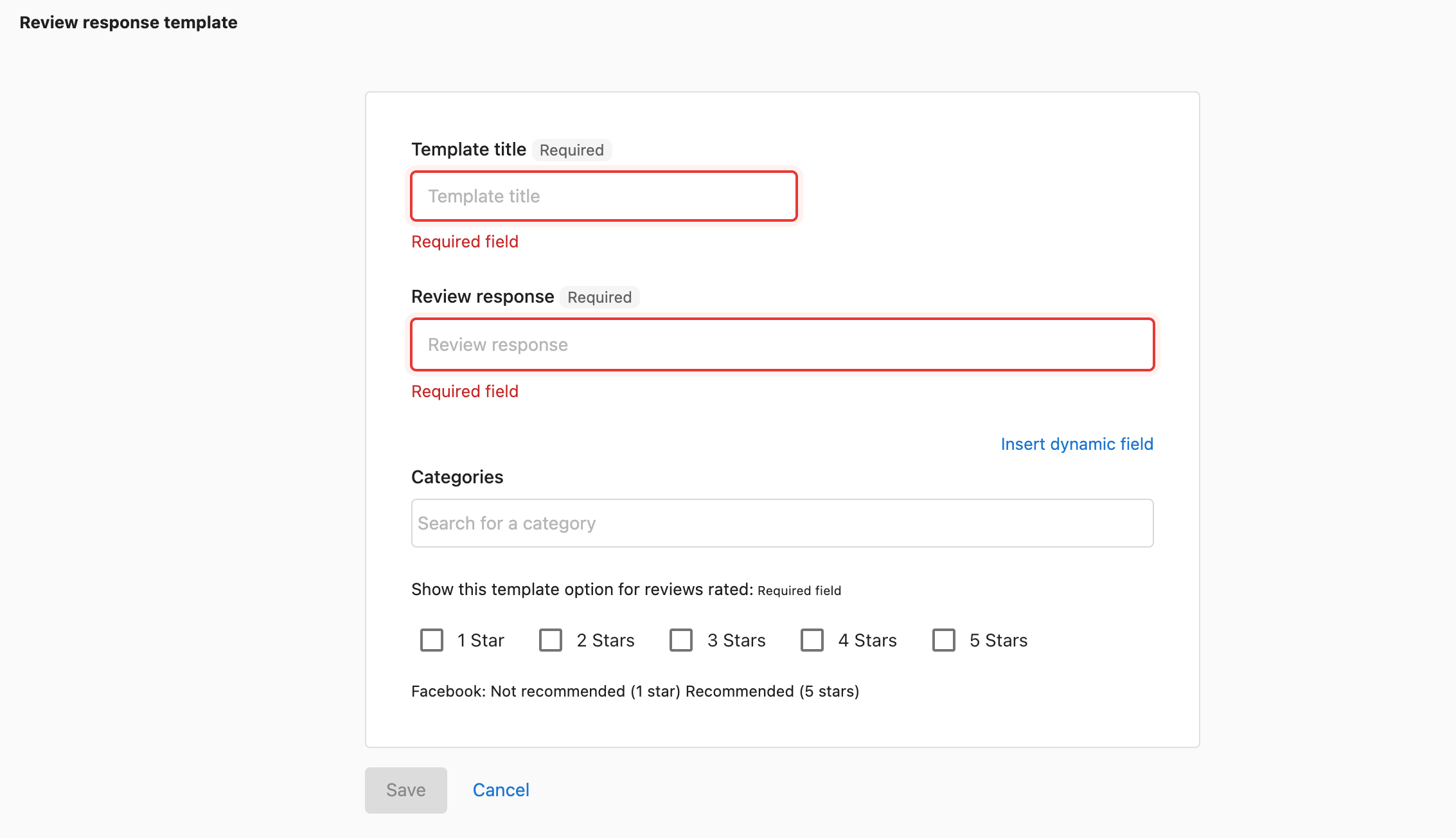Click the 2 Stars label text
The height and width of the screenshot is (838, 1456).
[x=605, y=641]
